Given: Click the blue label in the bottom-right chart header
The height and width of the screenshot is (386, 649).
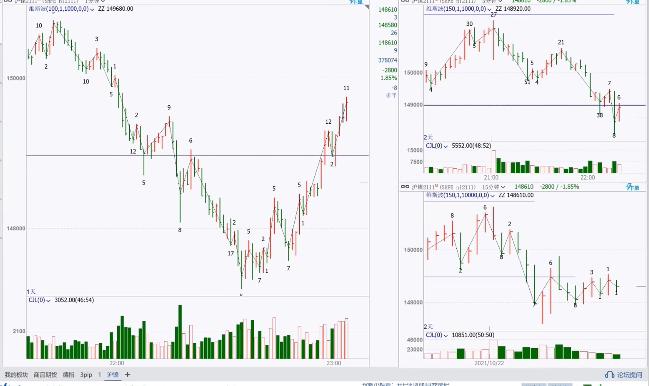Looking at the screenshot, I should [x=633, y=187].
